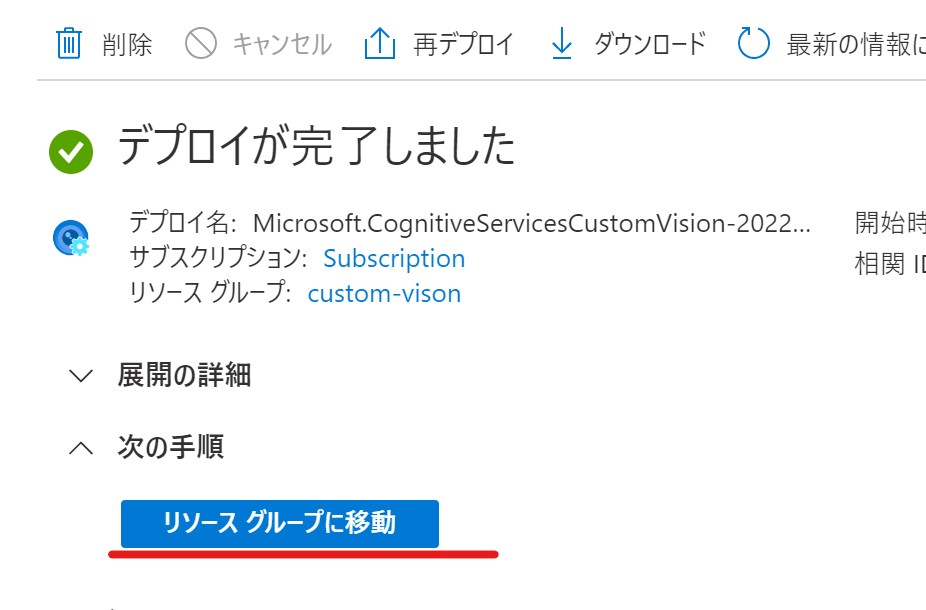Click the download arrow icon
This screenshot has height=610, width=926.
(562, 44)
